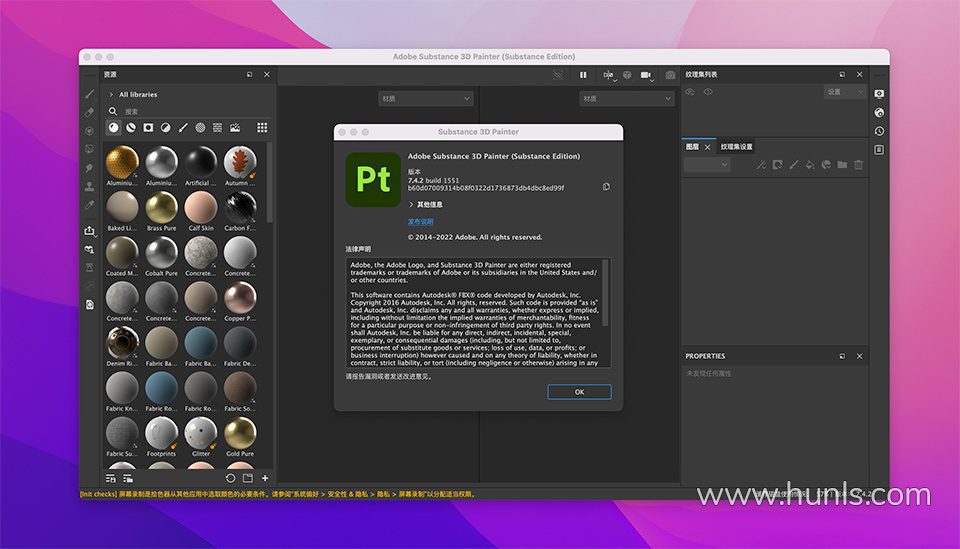Click the search magnifier icon in assets panel
This screenshot has width=960, height=549.
[113, 111]
